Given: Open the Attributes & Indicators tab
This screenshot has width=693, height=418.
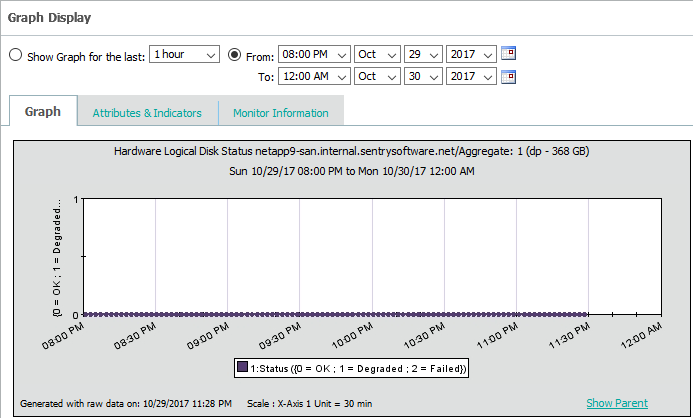Looking at the screenshot, I should click(x=147, y=113).
